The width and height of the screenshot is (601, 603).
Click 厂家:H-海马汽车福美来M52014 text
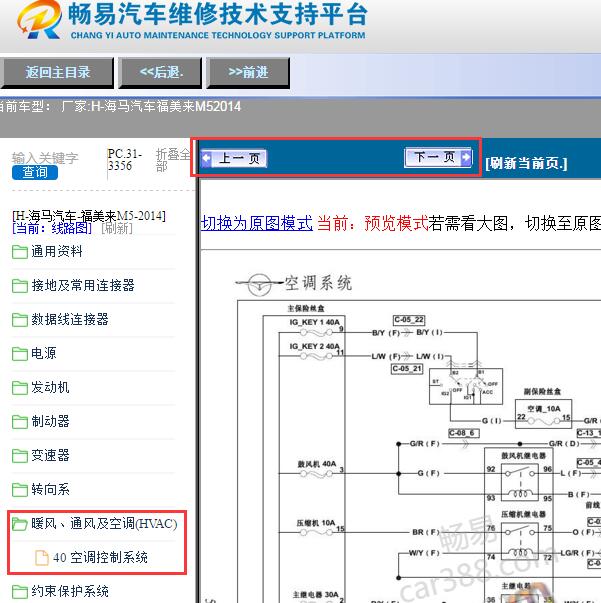(151, 107)
